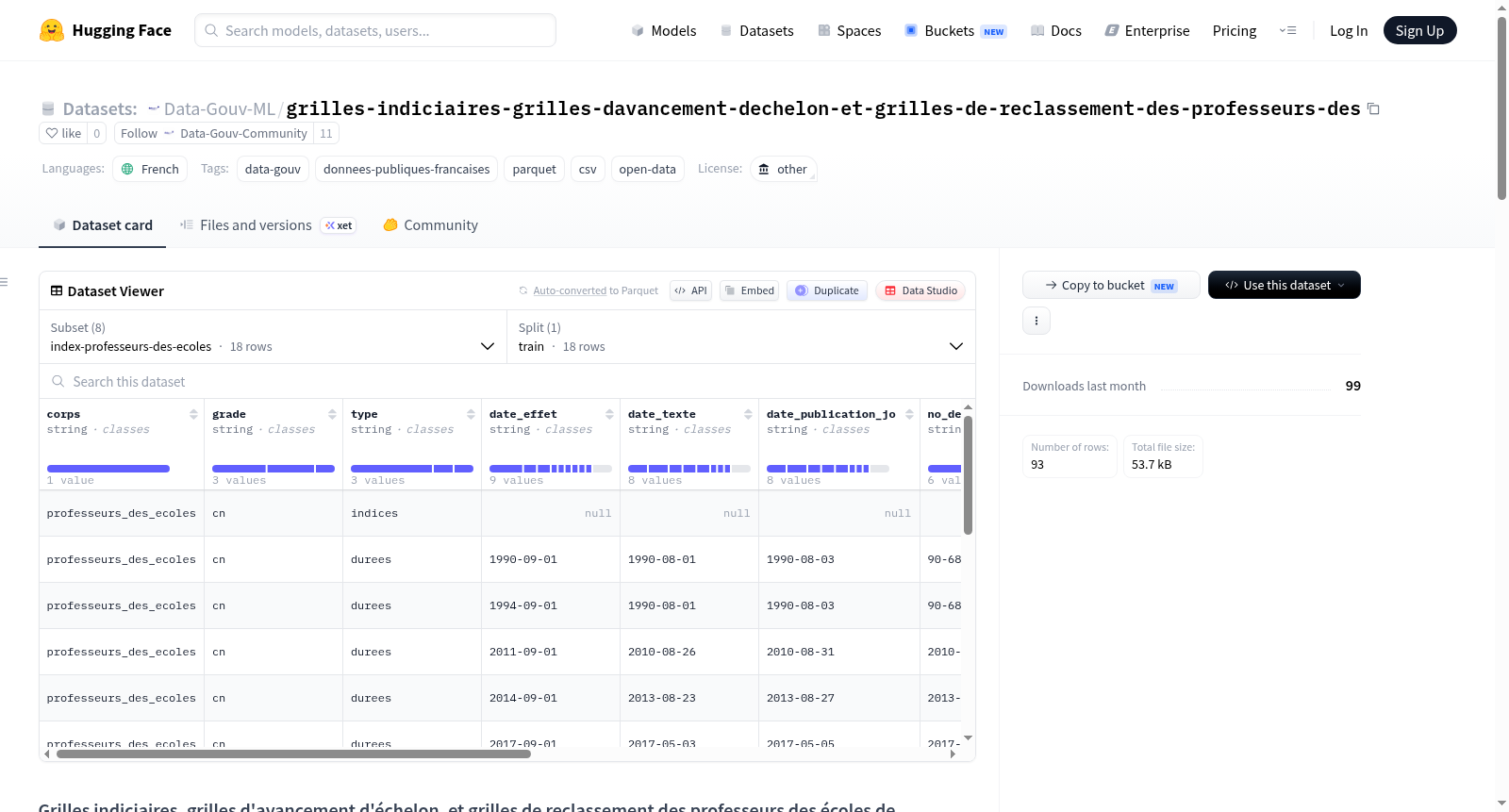Open Data Studio
1509x812 pixels.
pos(920,290)
